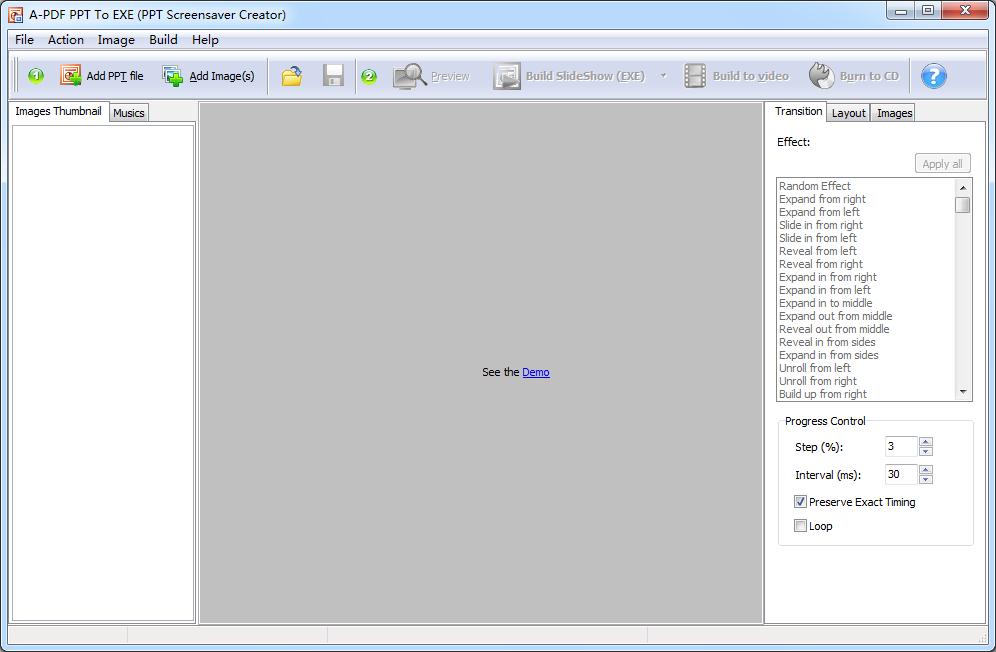This screenshot has height=652, width=996.
Task: Open the Demo link
Action: 535,372
